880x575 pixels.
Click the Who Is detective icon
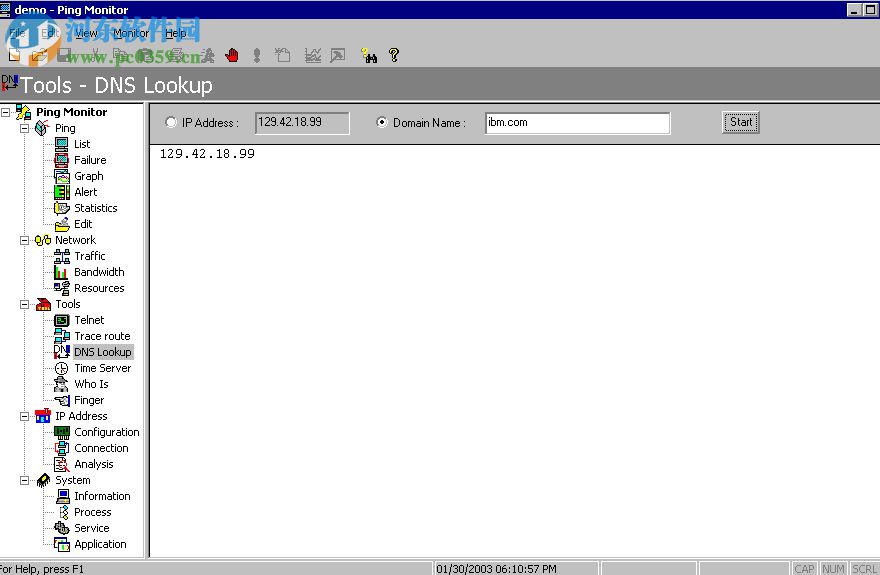[x=61, y=384]
